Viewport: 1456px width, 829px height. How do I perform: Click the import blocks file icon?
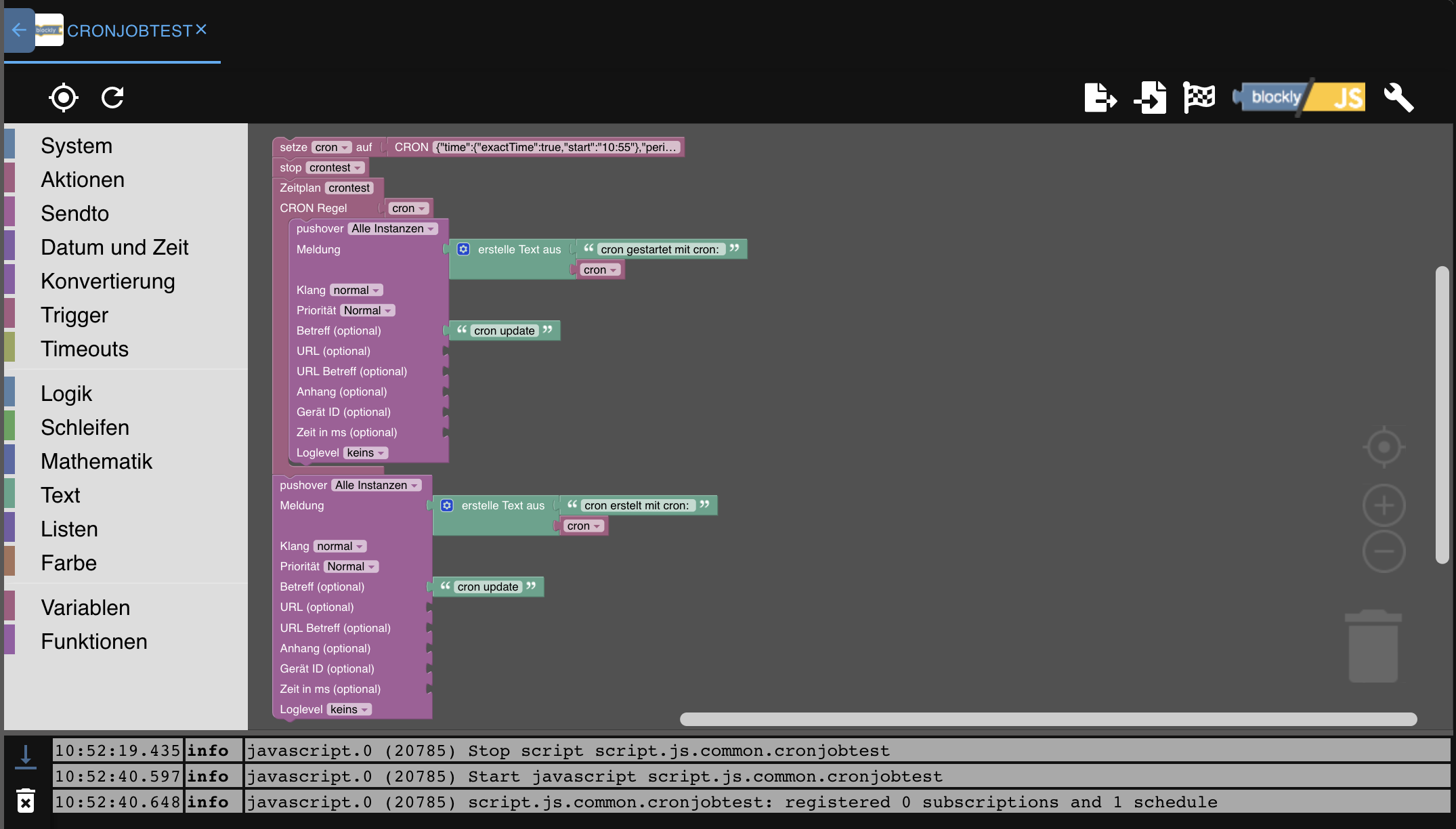click(x=1151, y=98)
